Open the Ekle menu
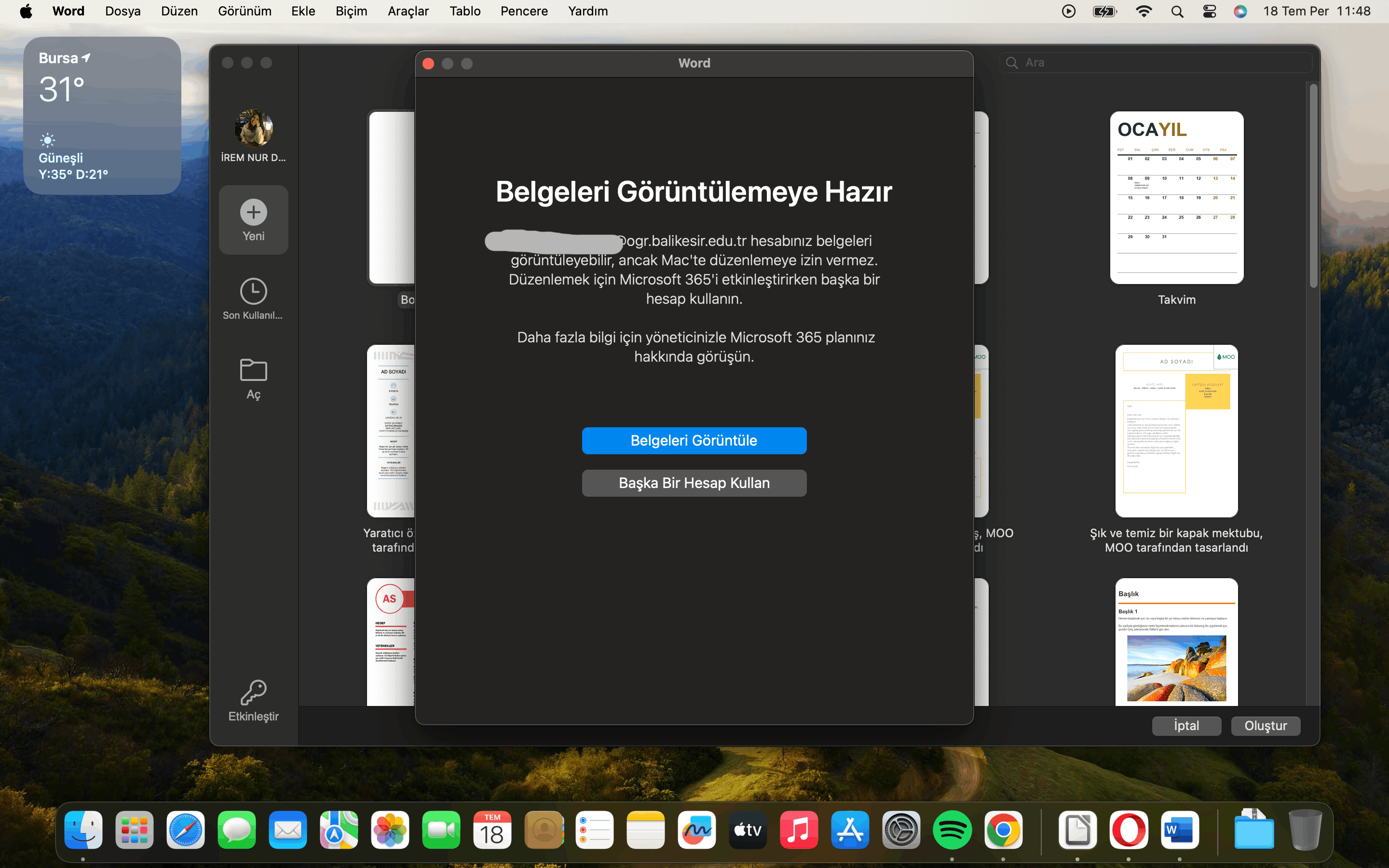Screen dimensions: 1389x868 tap(303, 12)
